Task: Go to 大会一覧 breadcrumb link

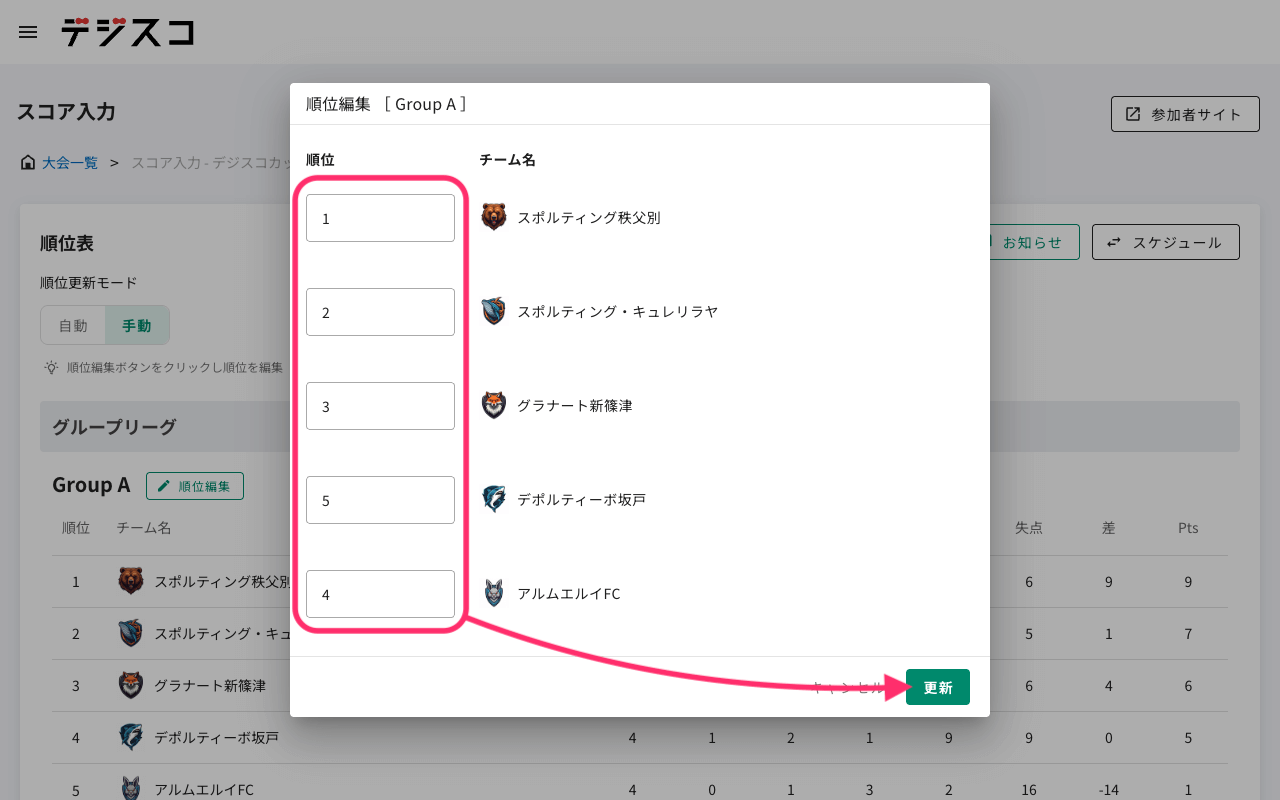Action: click(70, 162)
